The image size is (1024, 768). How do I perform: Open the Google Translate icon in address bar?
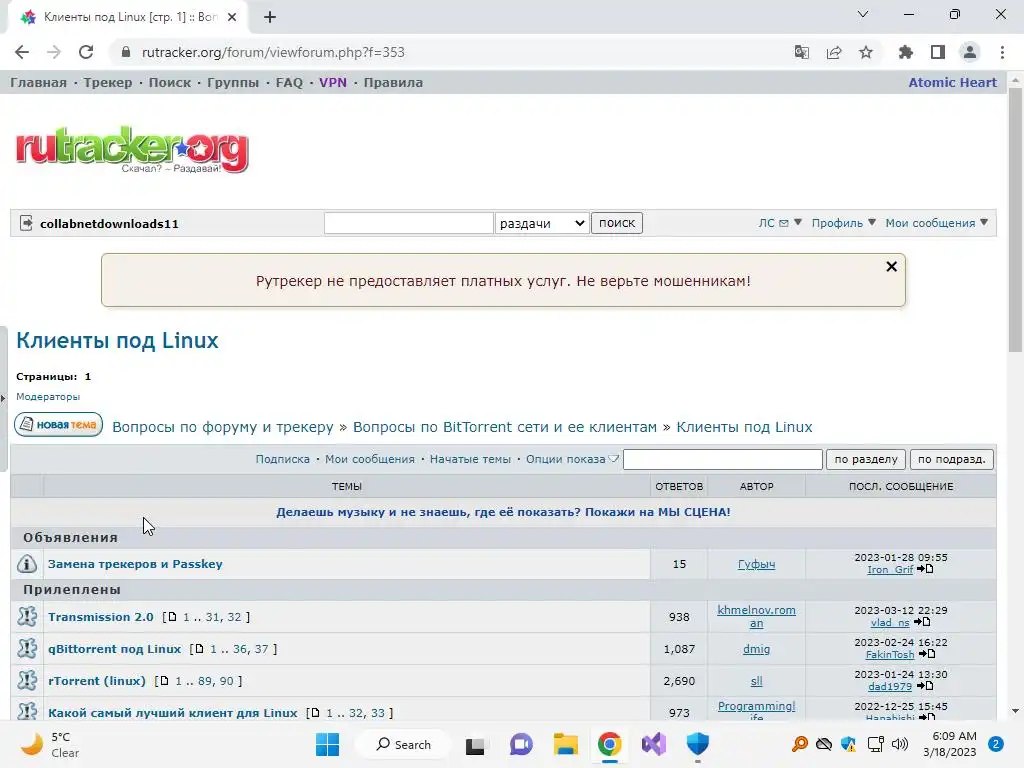tap(801, 52)
